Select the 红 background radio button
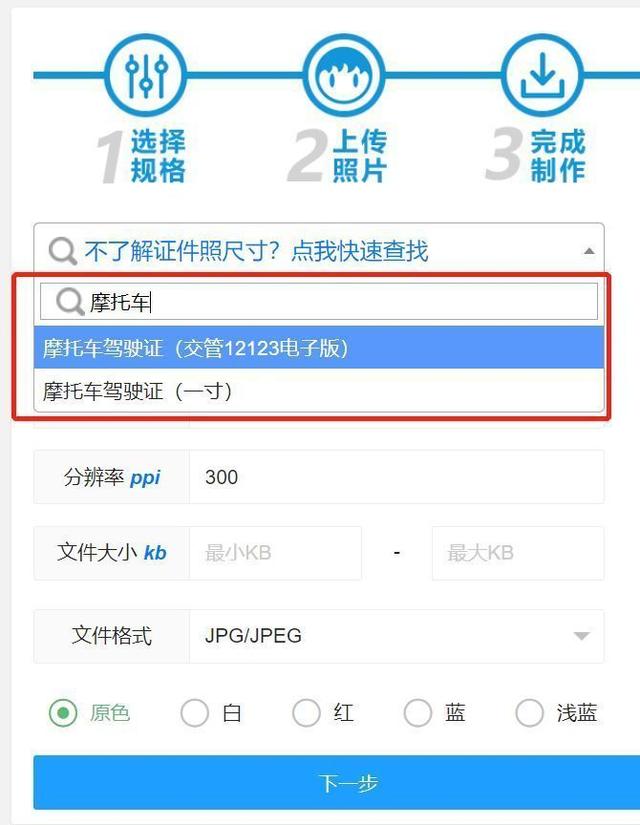 click(x=306, y=713)
